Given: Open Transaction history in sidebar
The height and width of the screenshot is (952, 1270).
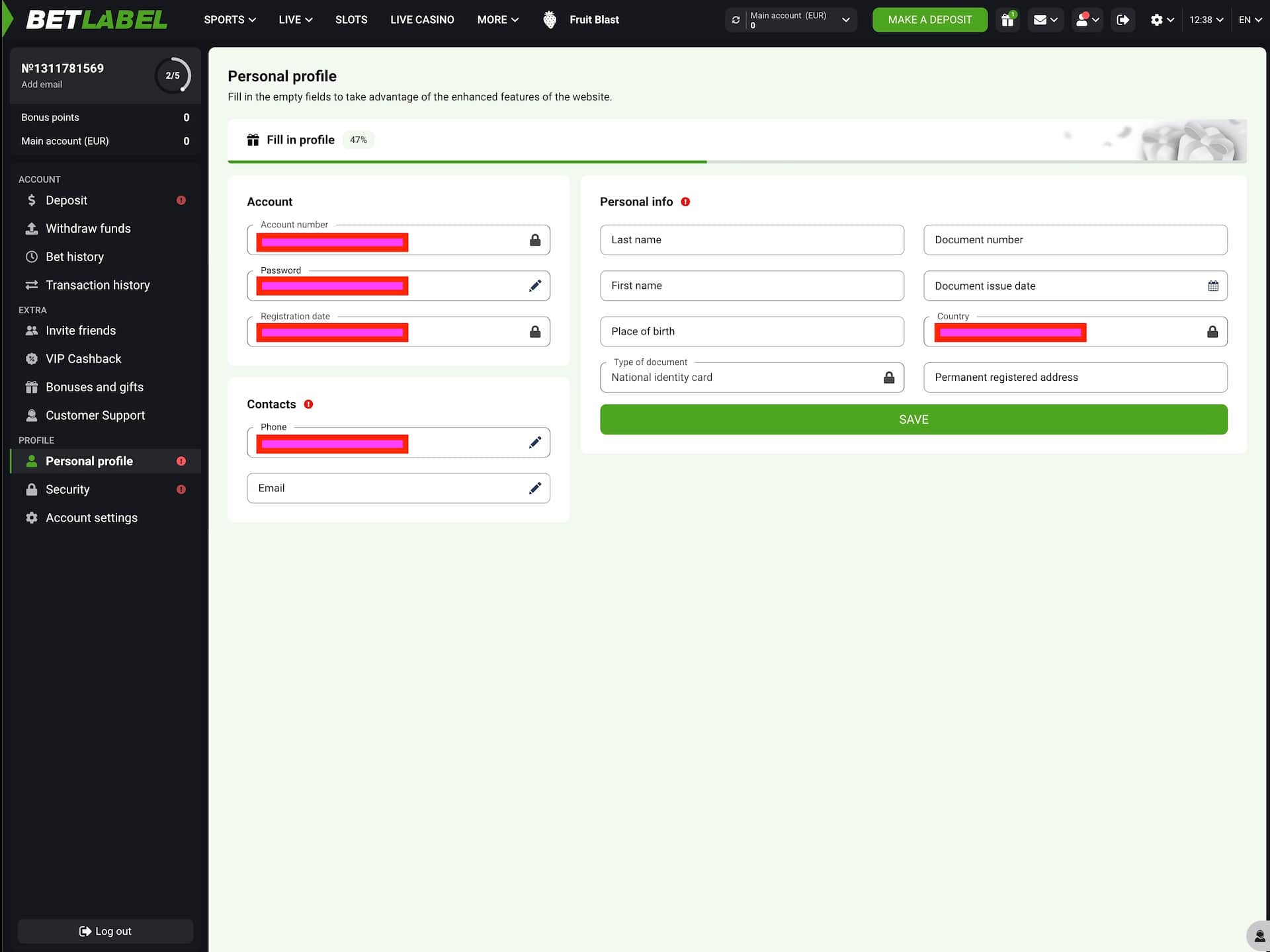Looking at the screenshot, I should click(97, 285).
